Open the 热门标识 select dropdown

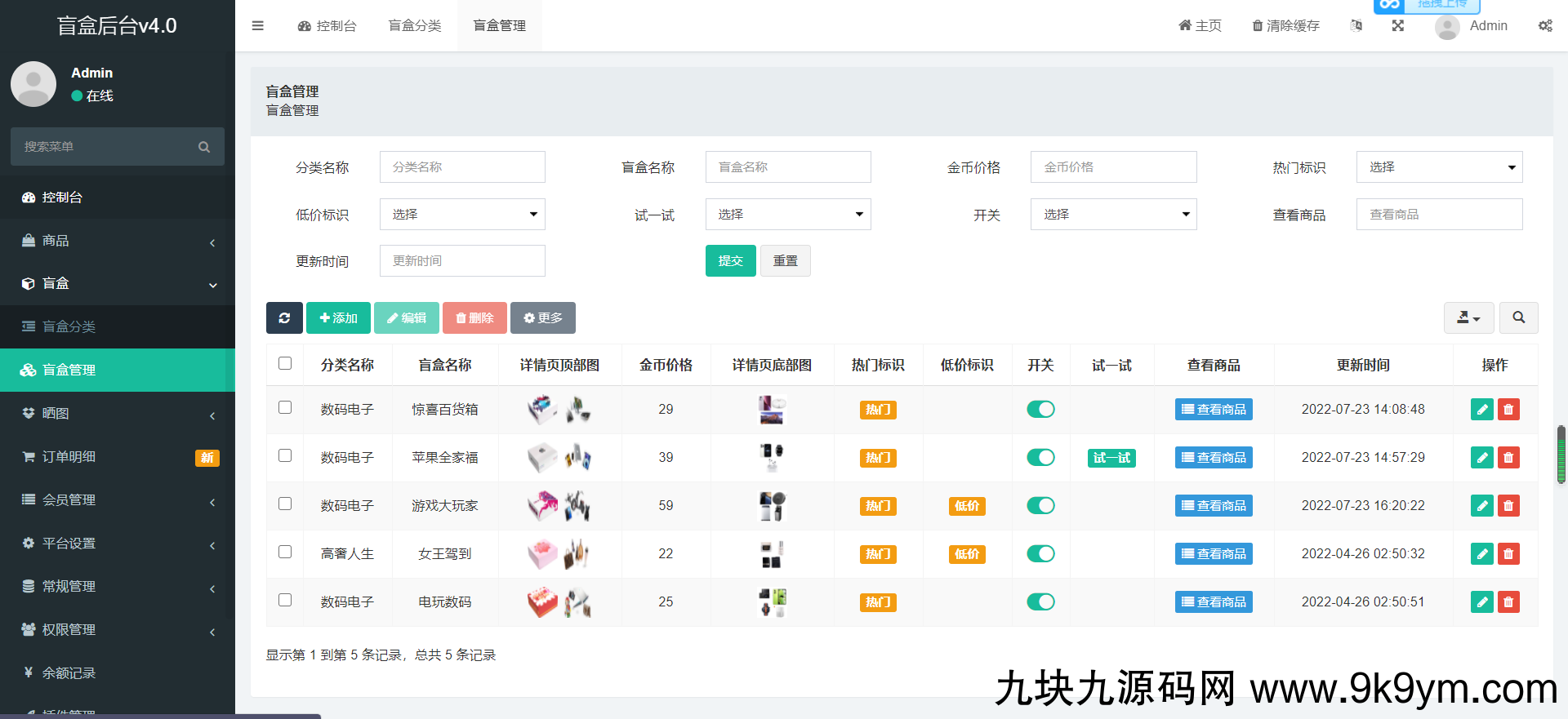(1439, 167)
